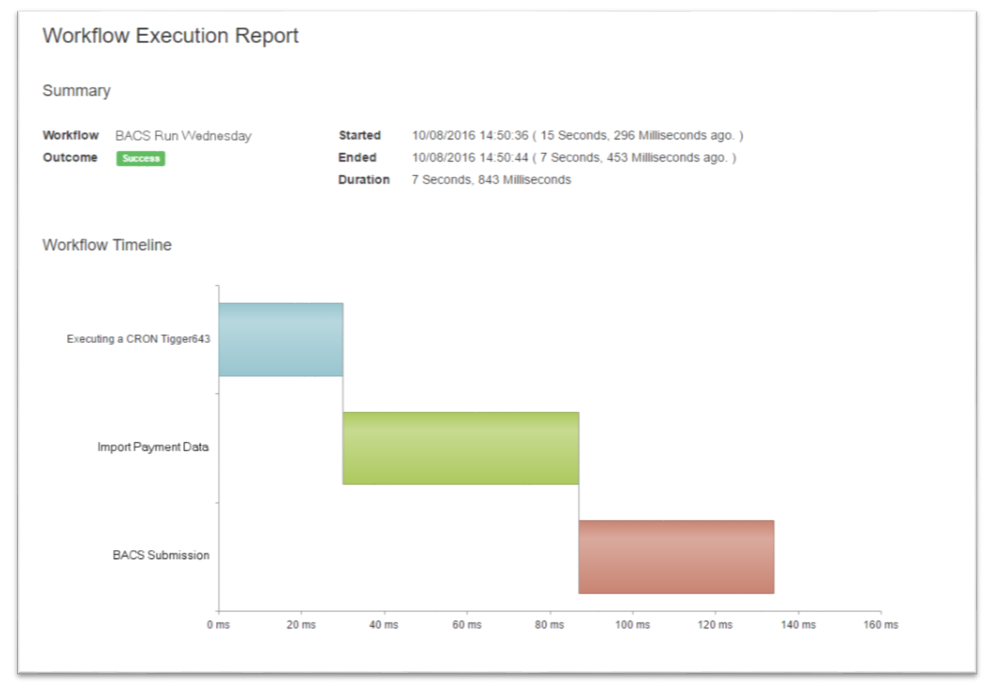
Task: Click the 'BACS Submission' axis label
Action: tap(161, 555)
